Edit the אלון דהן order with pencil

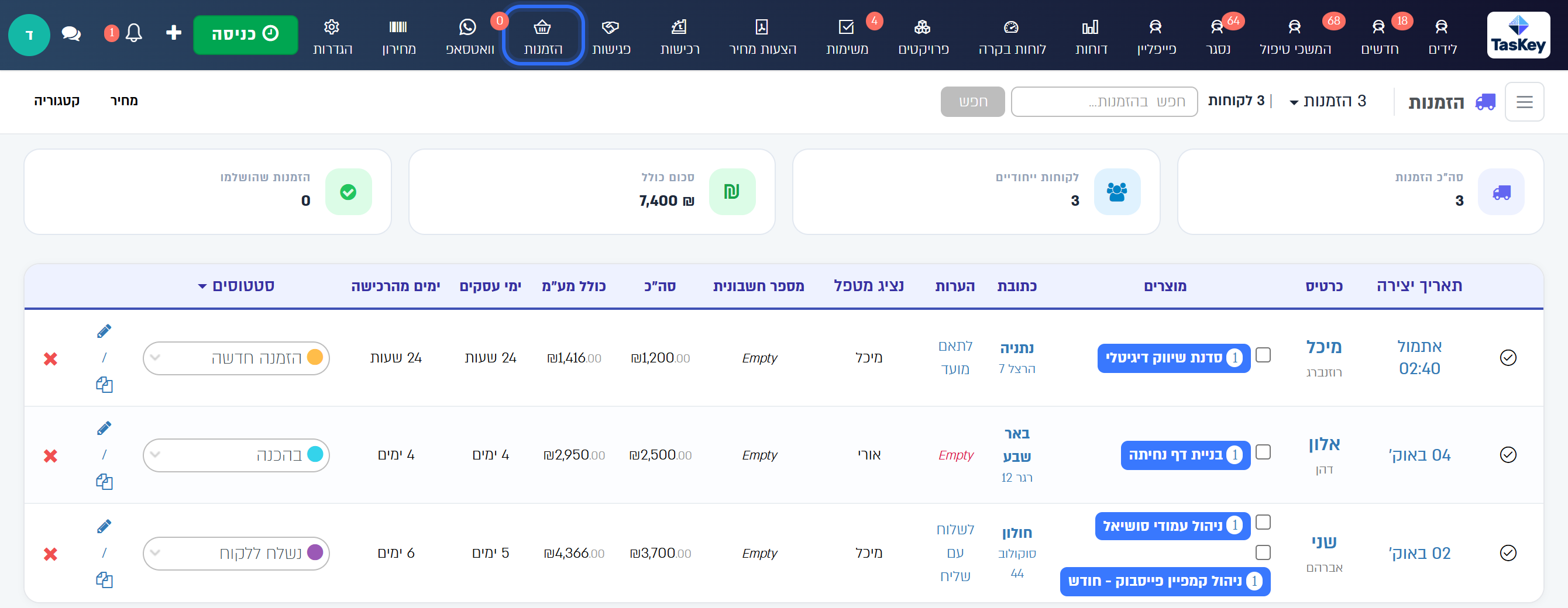pos(104,429)
